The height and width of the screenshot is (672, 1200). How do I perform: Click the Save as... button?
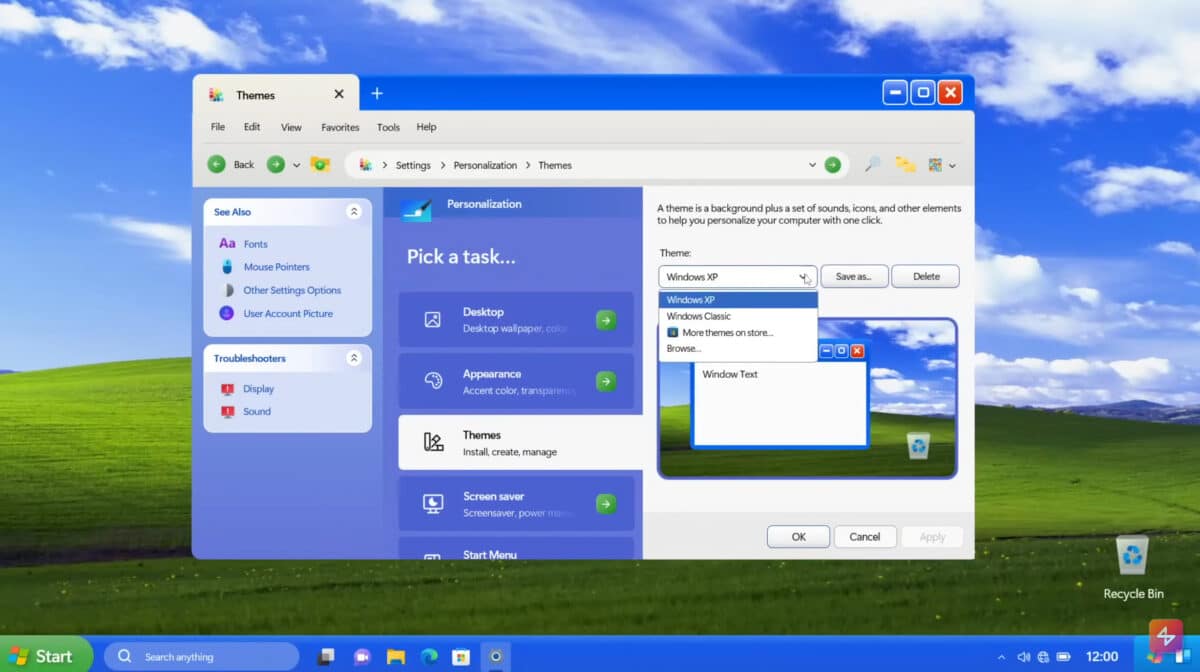tap(854, 276)
